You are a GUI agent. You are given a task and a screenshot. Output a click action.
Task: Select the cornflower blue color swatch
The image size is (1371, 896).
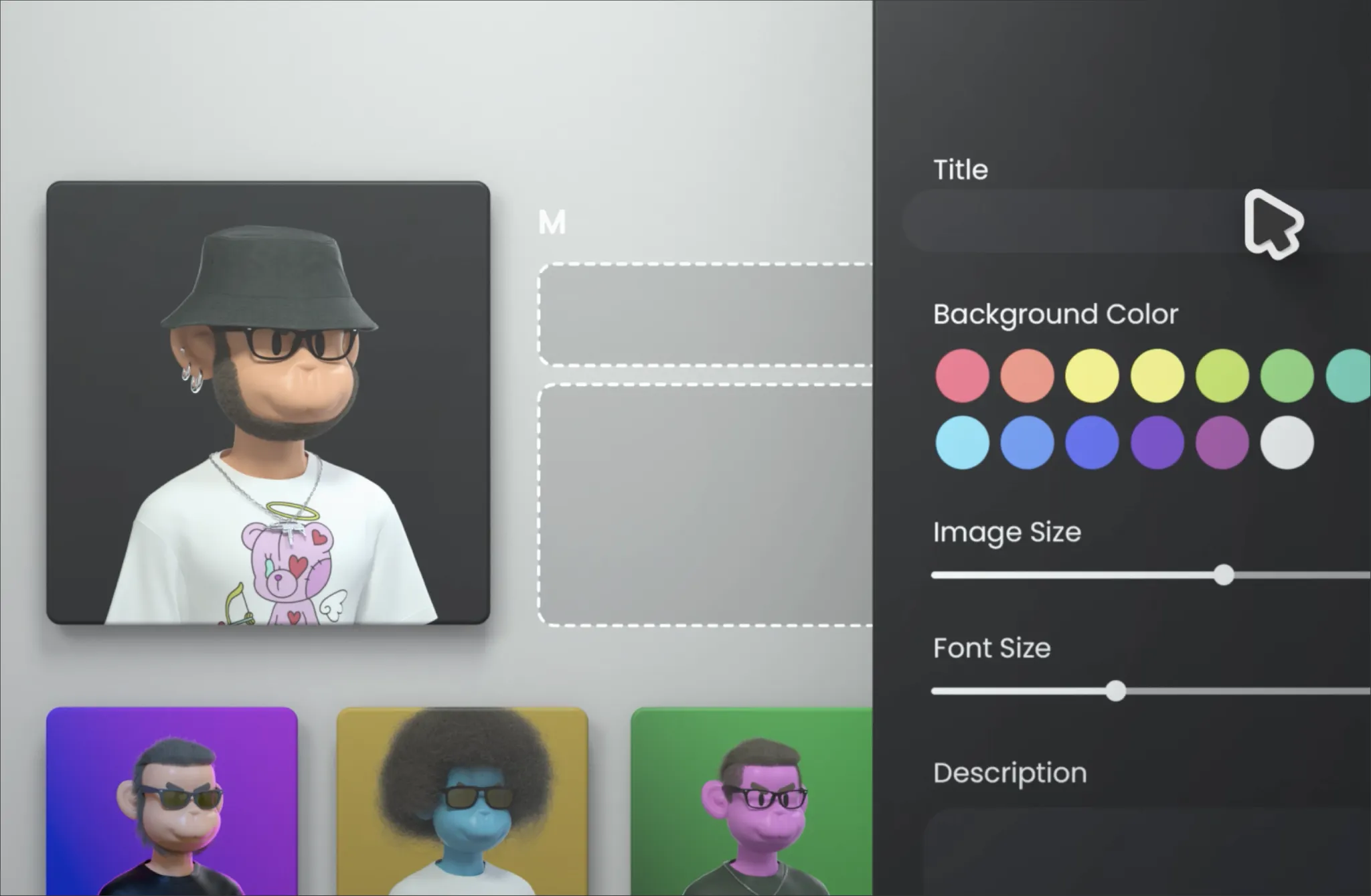1027,442
